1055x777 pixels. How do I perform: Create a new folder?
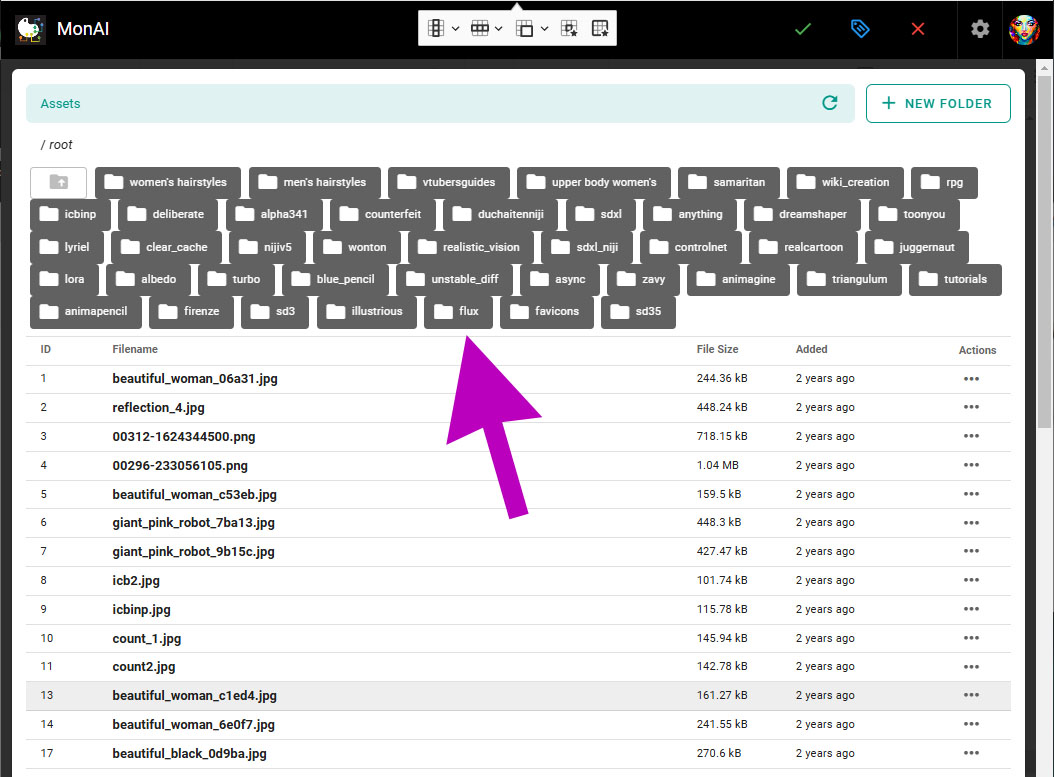937,103
